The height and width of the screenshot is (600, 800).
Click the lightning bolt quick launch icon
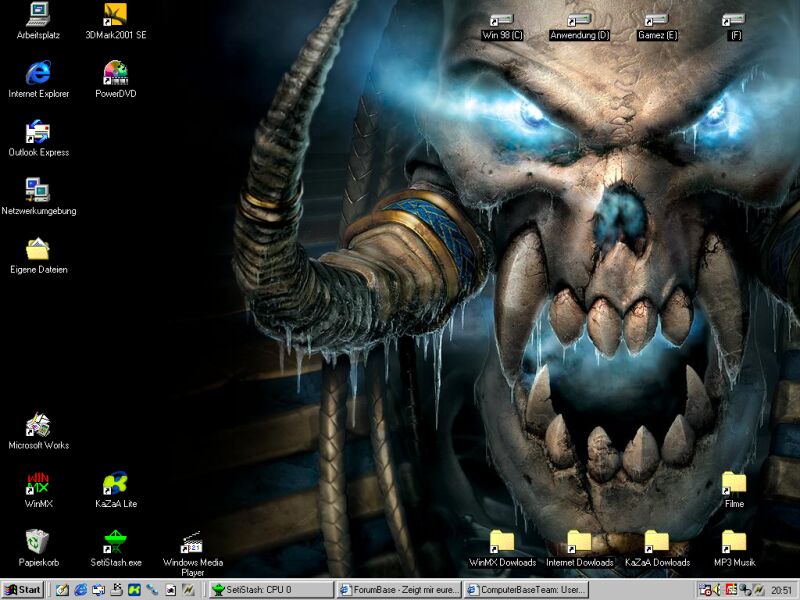[188, 590]
